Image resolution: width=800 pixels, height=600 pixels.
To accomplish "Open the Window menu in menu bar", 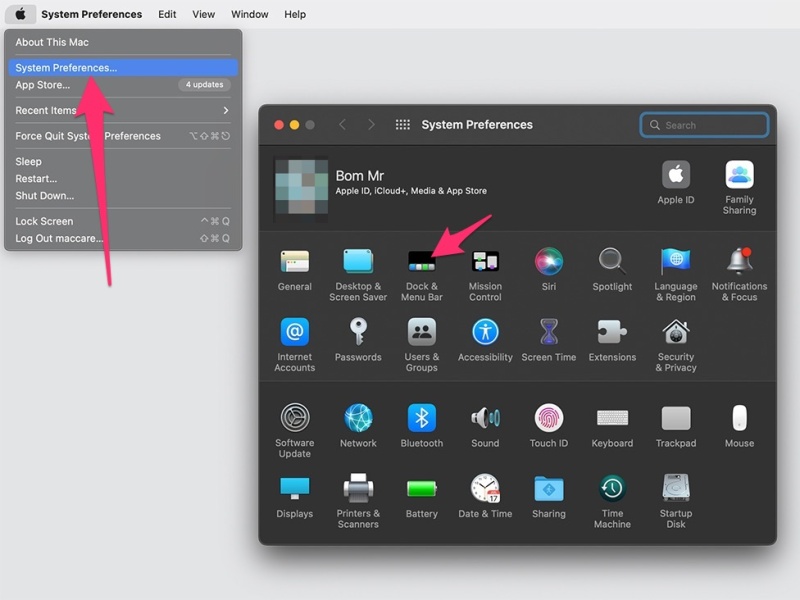I will (249, 14).
